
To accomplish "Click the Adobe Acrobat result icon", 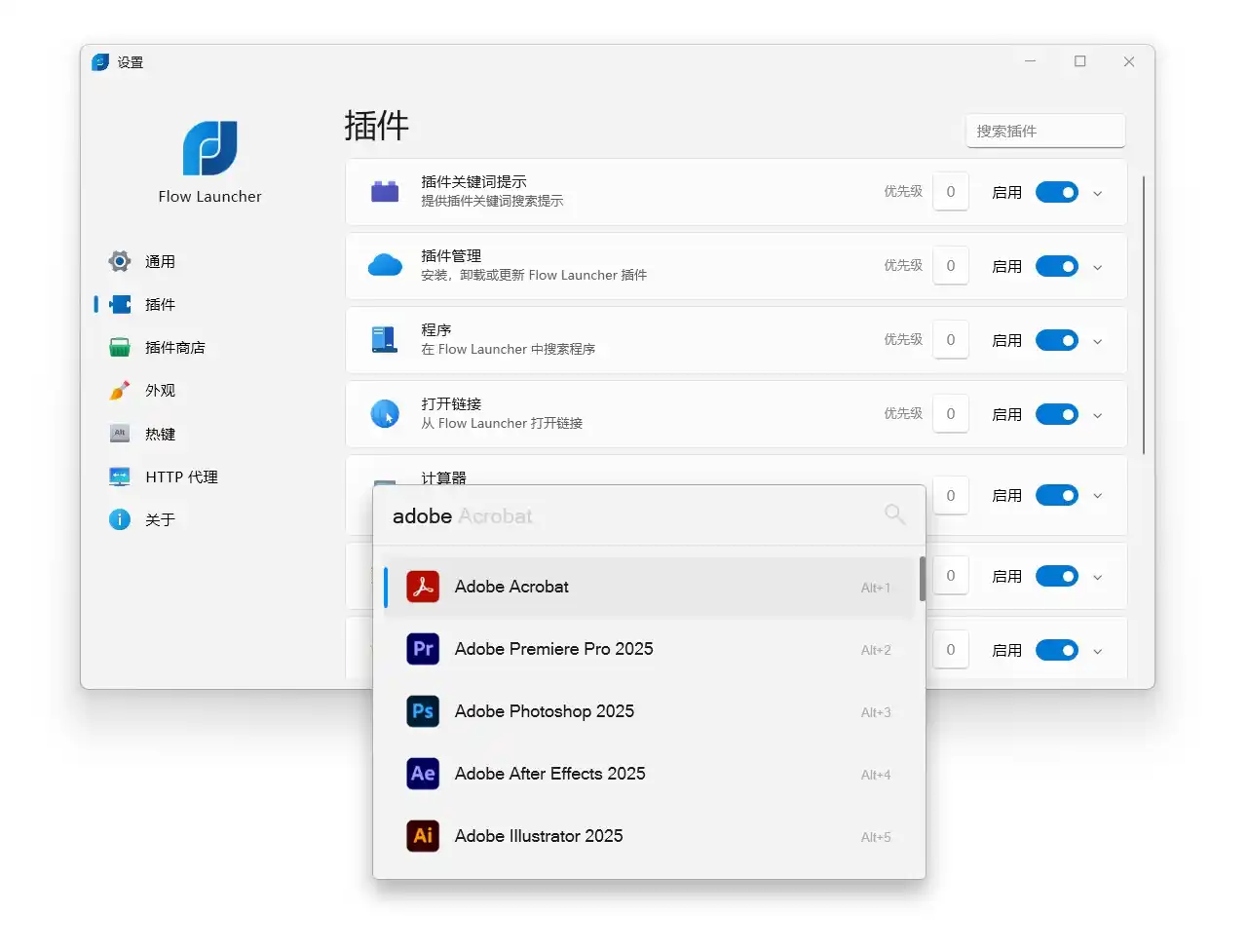I will pyautogui.click(x=423, y=587).
